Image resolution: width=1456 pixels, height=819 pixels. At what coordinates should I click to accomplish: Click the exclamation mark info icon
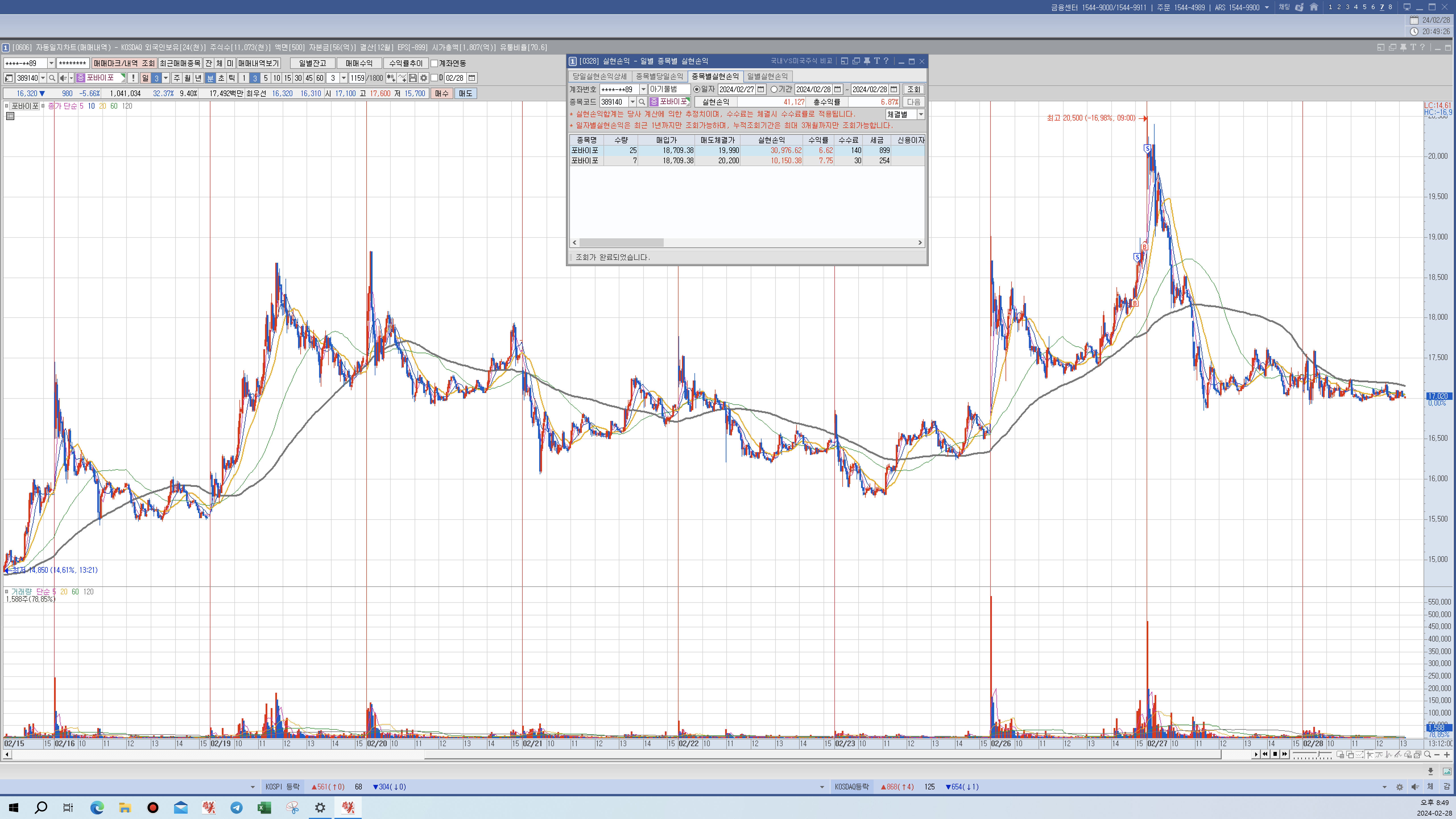(x=133, y=78)
